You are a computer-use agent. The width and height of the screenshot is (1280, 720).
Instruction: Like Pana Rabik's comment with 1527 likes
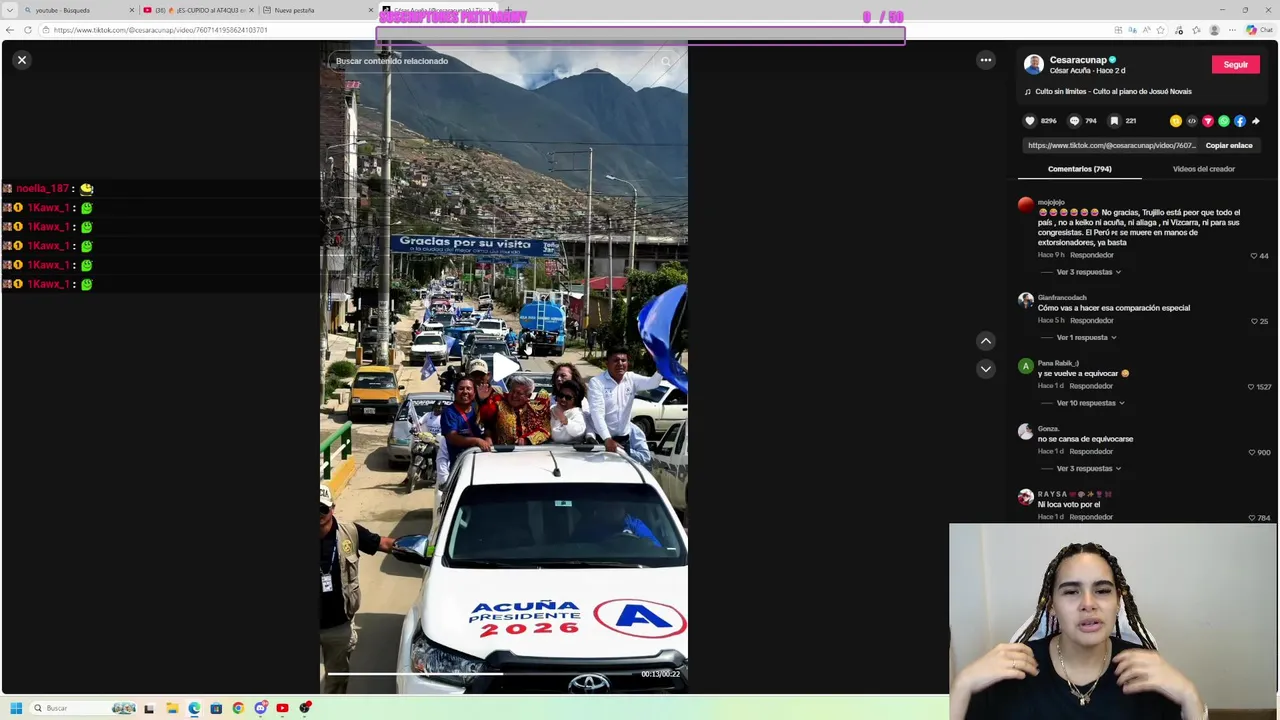pyautogui.click(x=1250, y=387)
